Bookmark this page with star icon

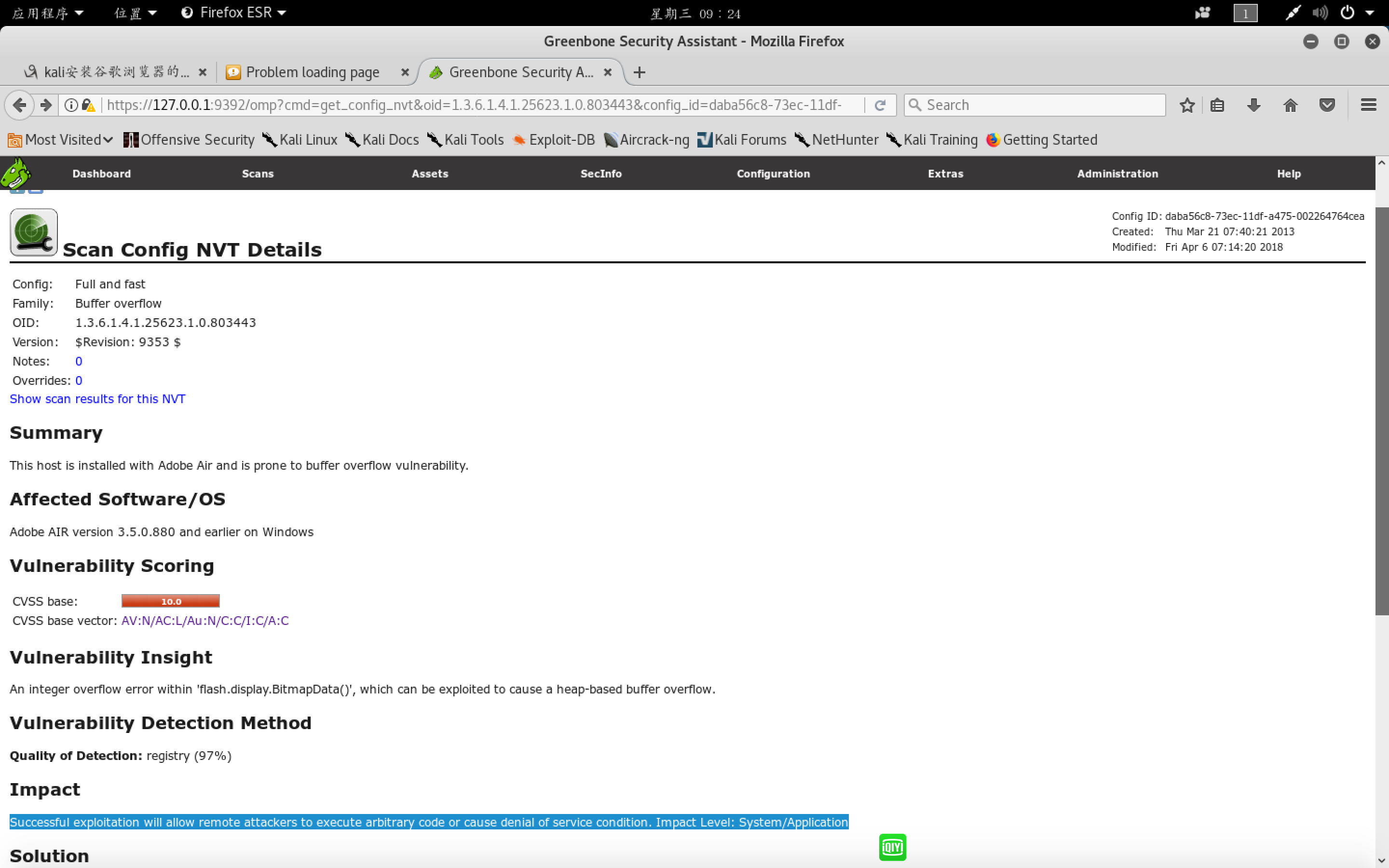(1187, 105)
